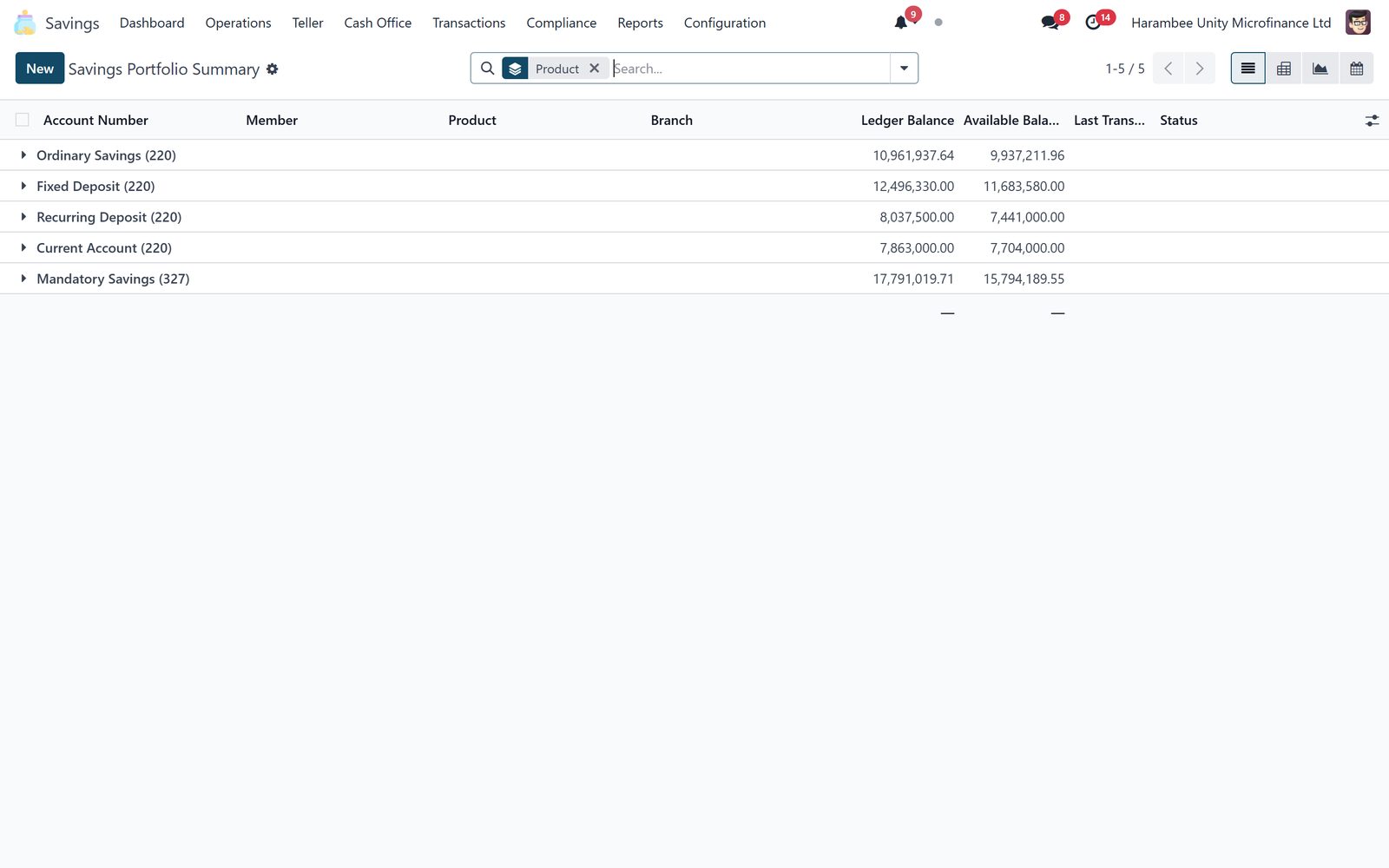1389x868 pixels.
Task: Open the Configuration menu
Action: [x=725, y=23]
